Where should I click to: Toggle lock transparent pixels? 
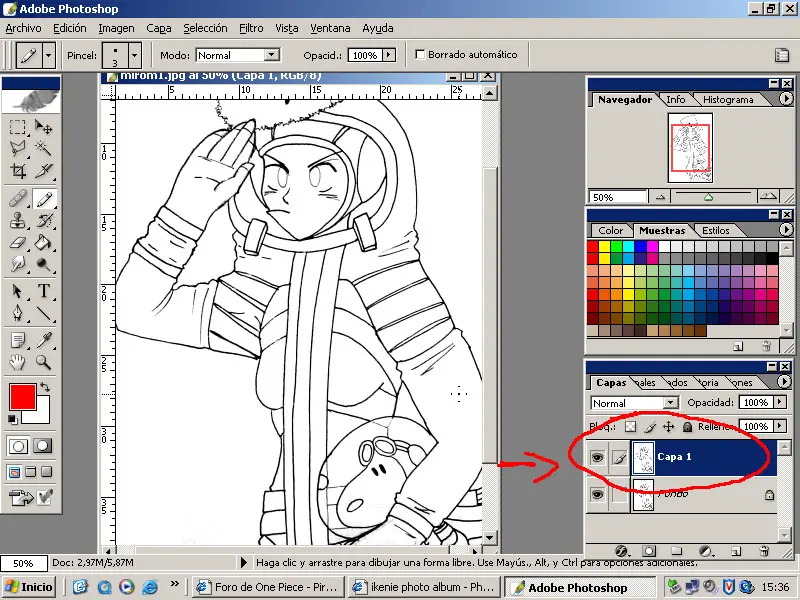[631, 427]
